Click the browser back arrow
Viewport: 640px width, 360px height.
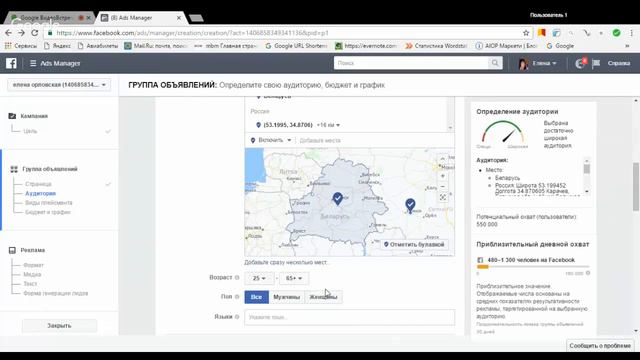pyautogui.click(x=8, y=33)
